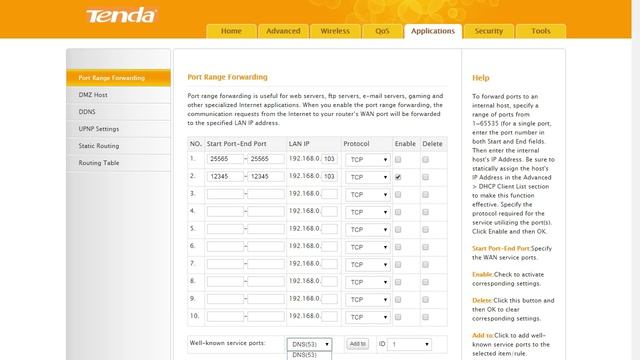This screenshot has height=360, width=640.
Task: Click rule 3 end port field
Action: click(266, 194)
